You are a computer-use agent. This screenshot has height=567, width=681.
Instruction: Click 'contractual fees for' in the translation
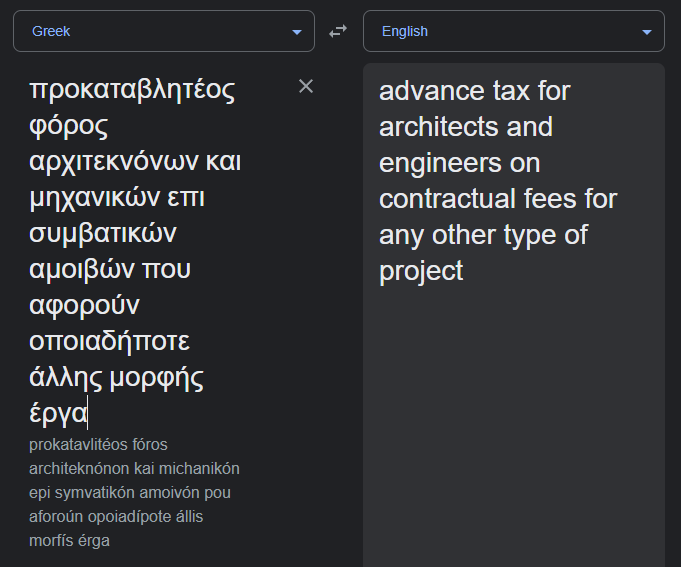tap(498, 199)
